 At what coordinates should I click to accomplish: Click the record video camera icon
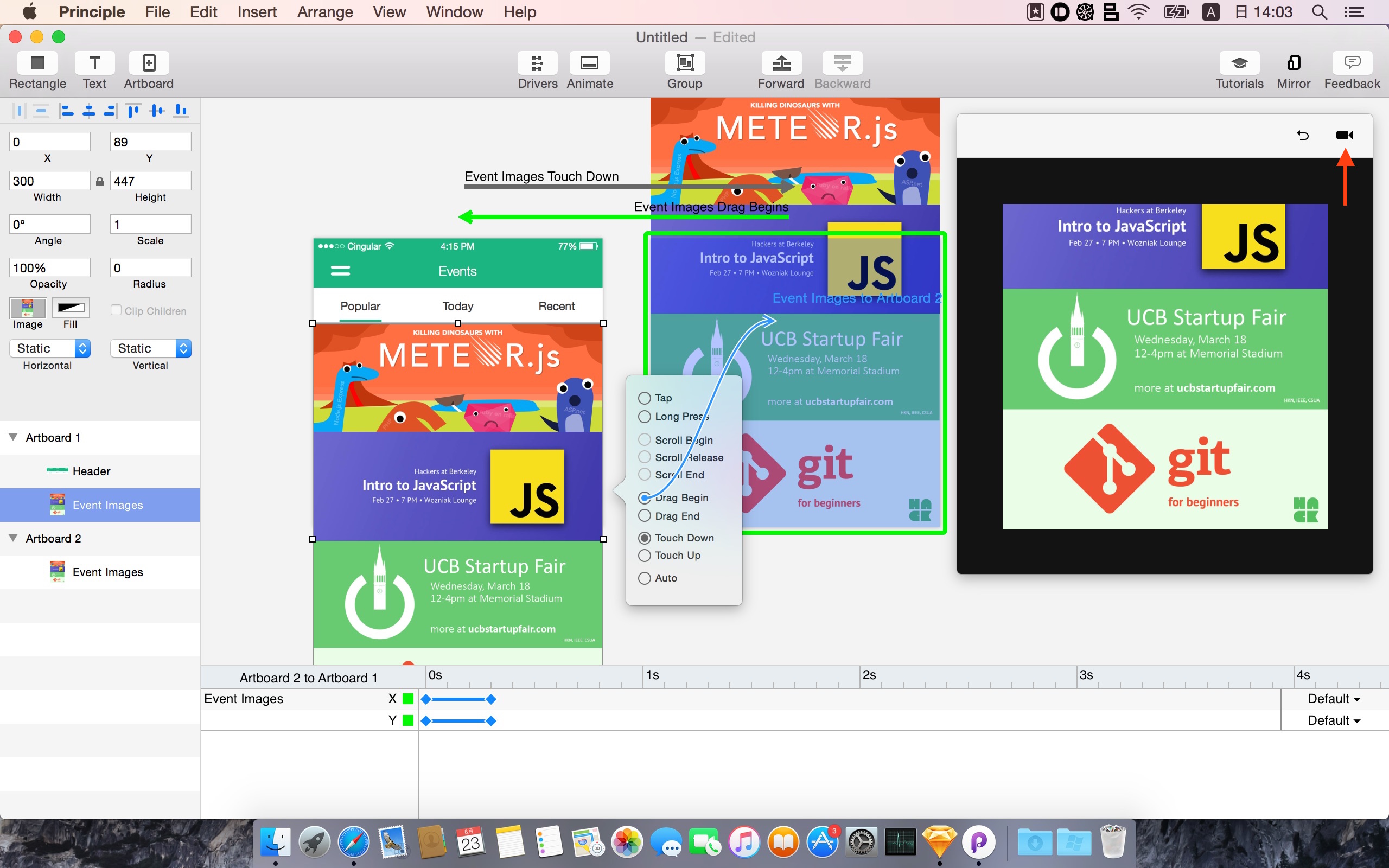pos(1344,136)
